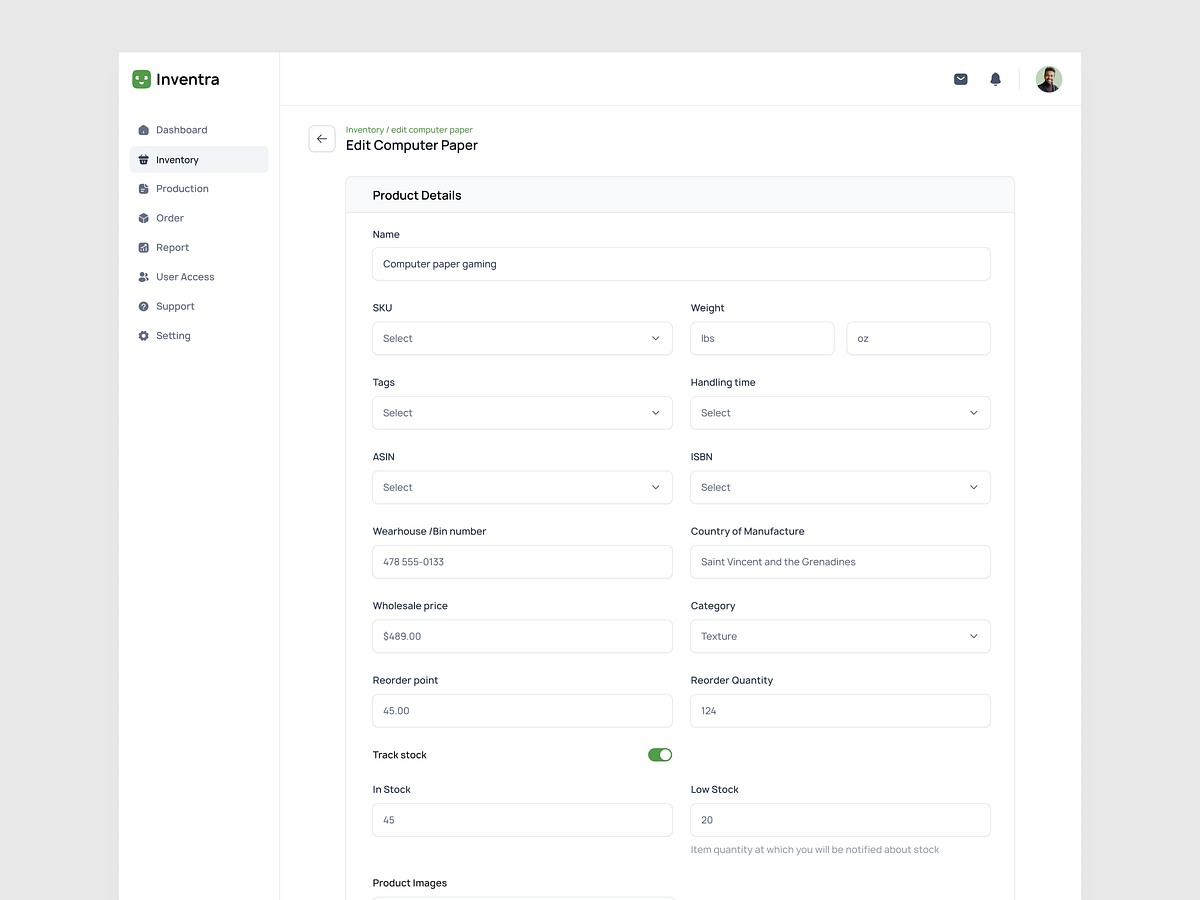Click the Dashboard home icon in sidebar
This screenshot has width=1200, height=900.
click(144, 130)
